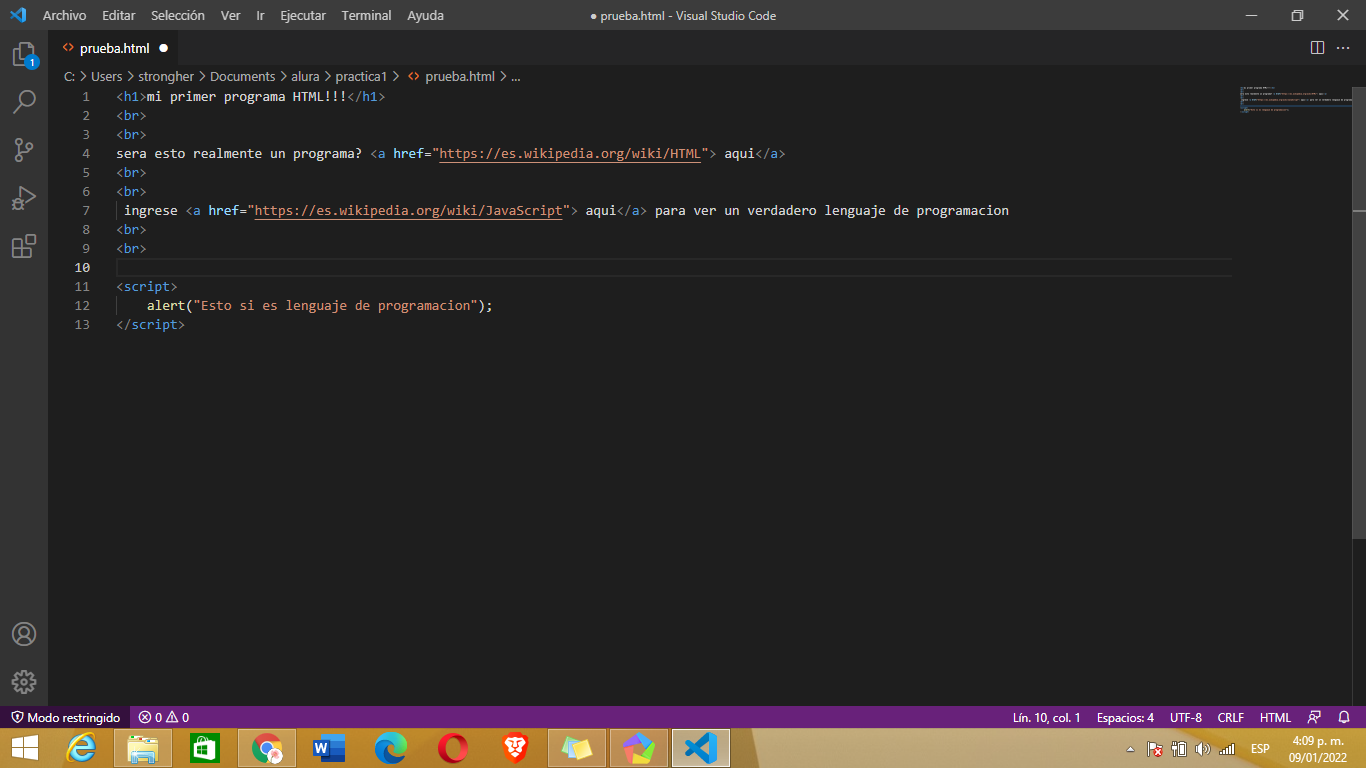
Task: Open the Accounts menu icon
Action: 24,634
